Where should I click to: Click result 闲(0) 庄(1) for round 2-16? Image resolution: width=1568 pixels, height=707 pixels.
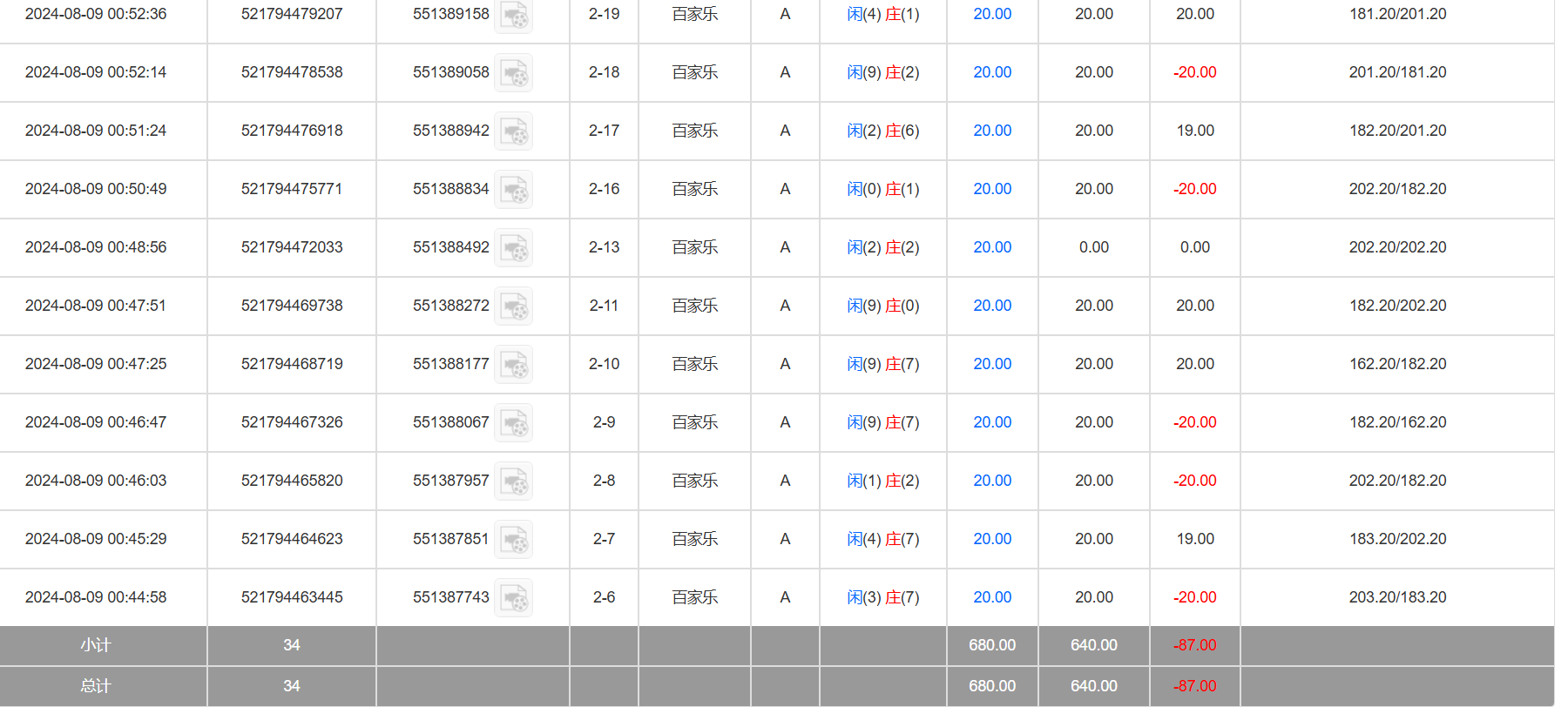(882, 189)
